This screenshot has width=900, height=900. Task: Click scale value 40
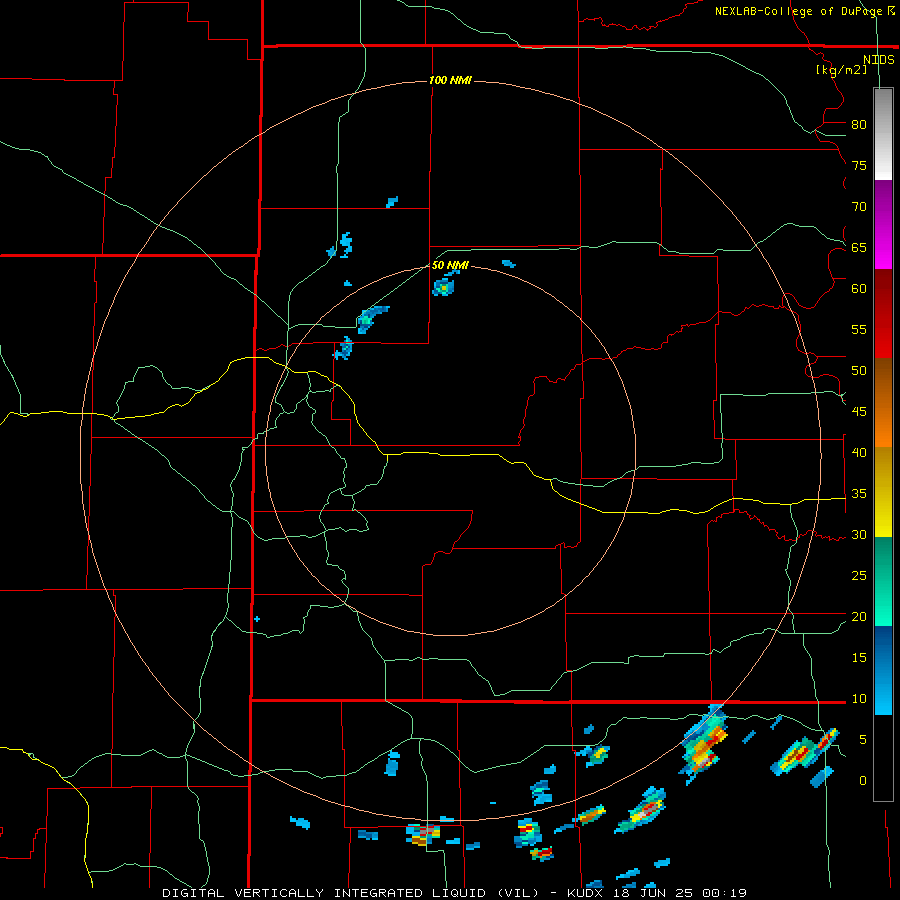pyautogui.click(x=859, y=452)
